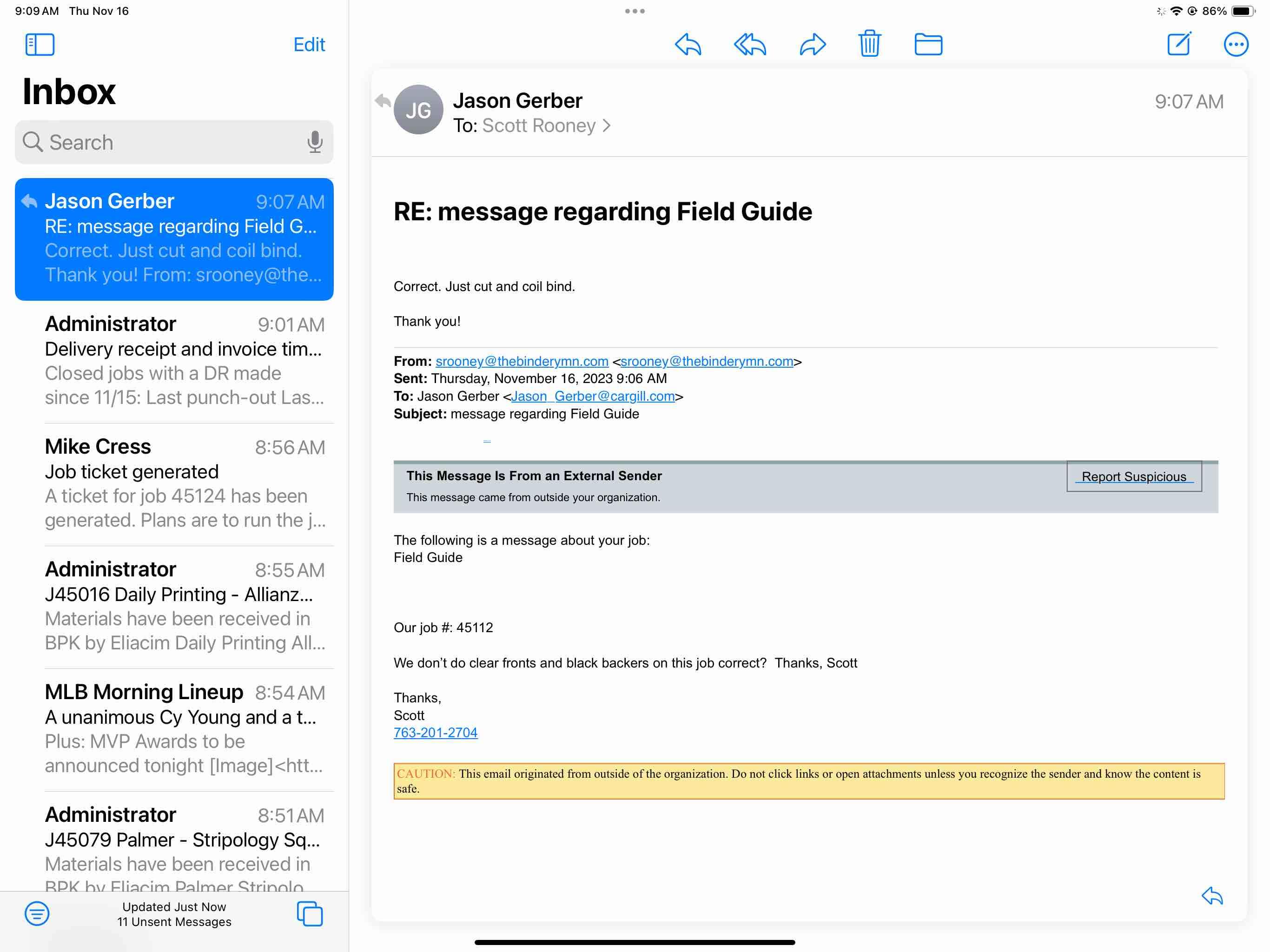The height and width of the screenshot is (952, 1270).
Task: Tap Edit above the inbox list
Action: coord(309,44)
